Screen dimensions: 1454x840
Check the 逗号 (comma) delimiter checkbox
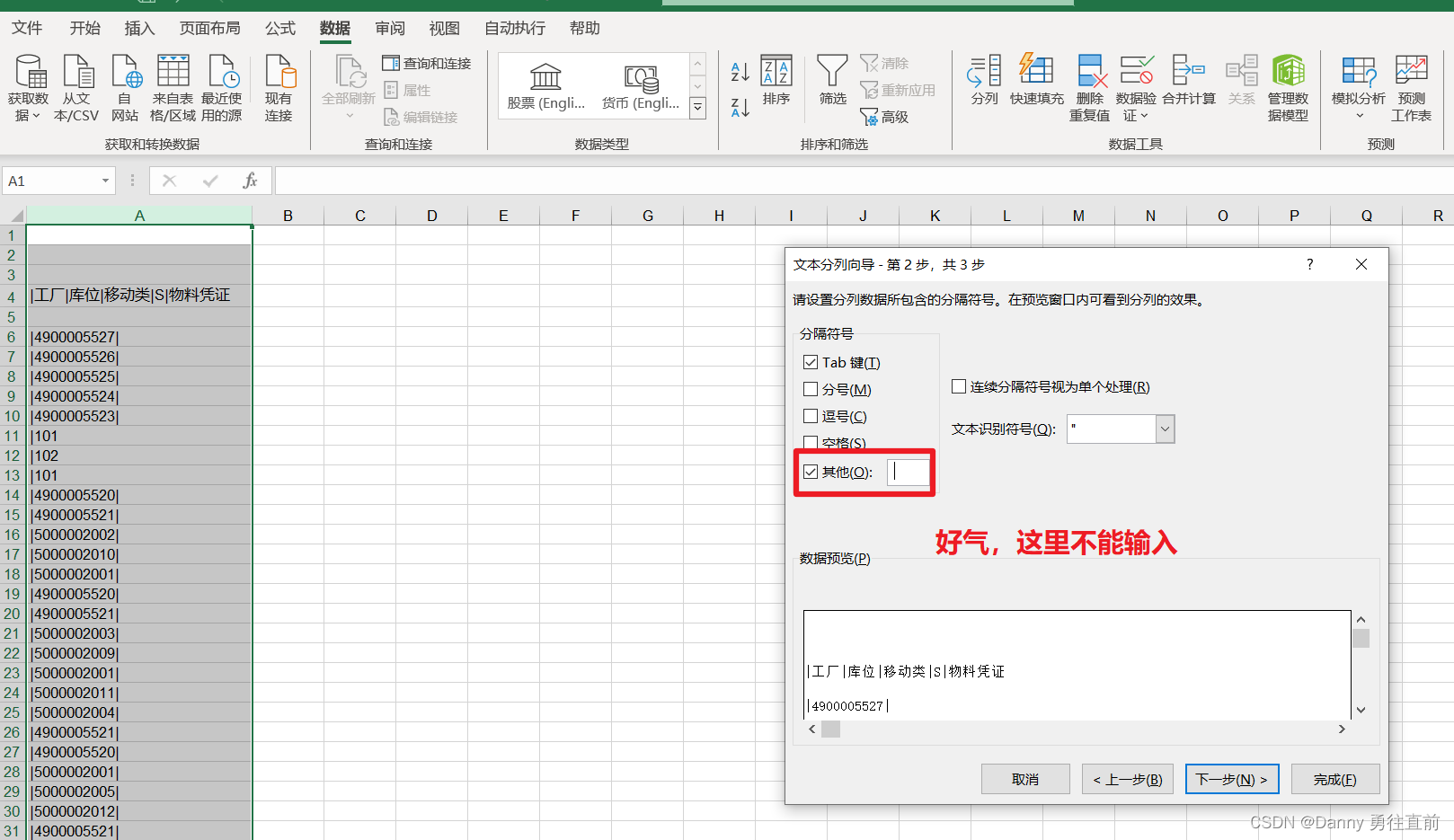pyautogui.click(x=811, y=416)
